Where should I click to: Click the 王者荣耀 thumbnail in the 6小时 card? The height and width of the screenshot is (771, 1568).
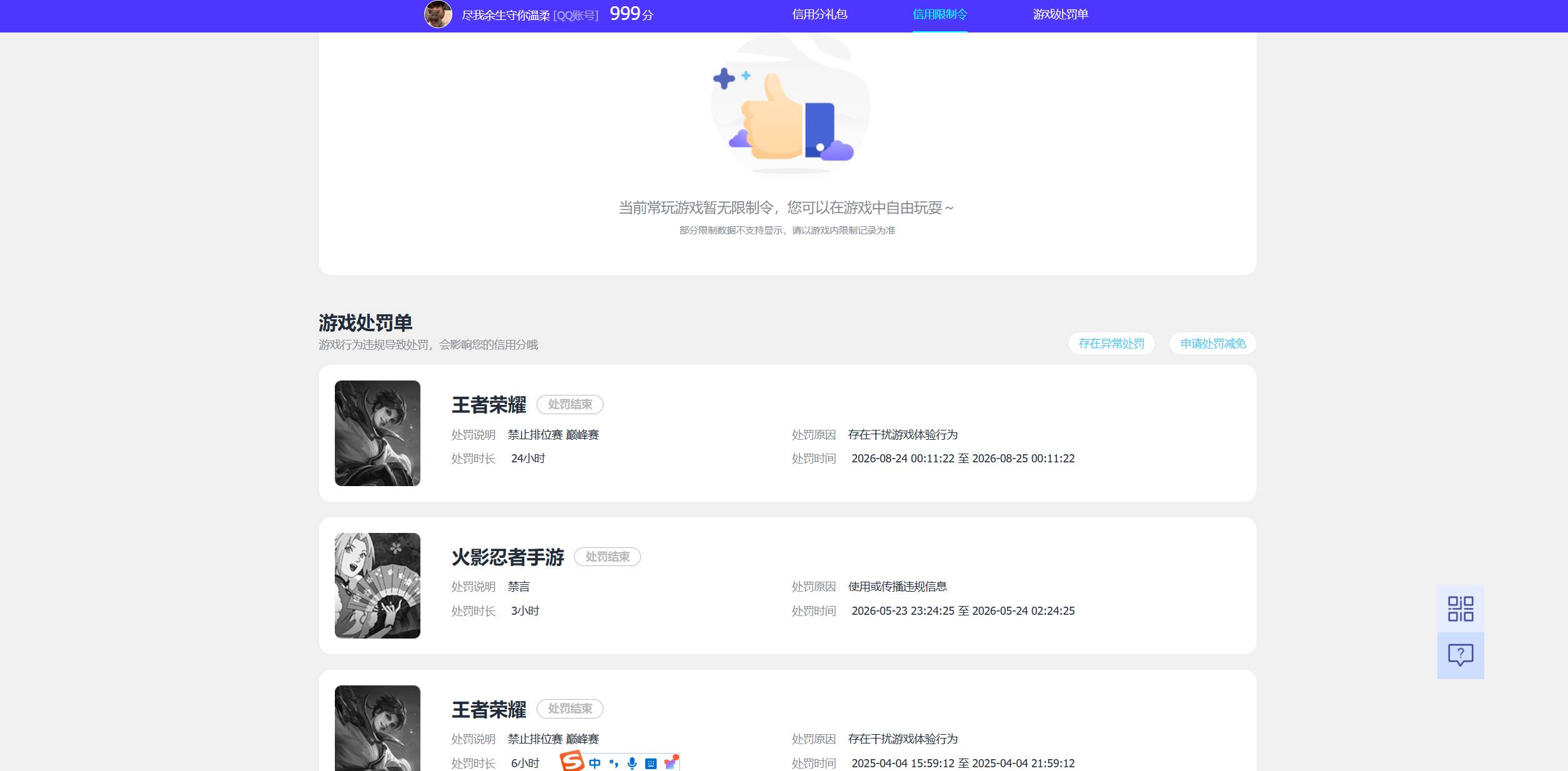pos(377,728)
